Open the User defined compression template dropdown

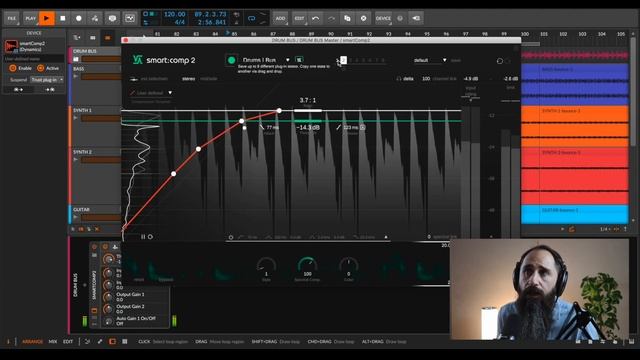point(151,93)
